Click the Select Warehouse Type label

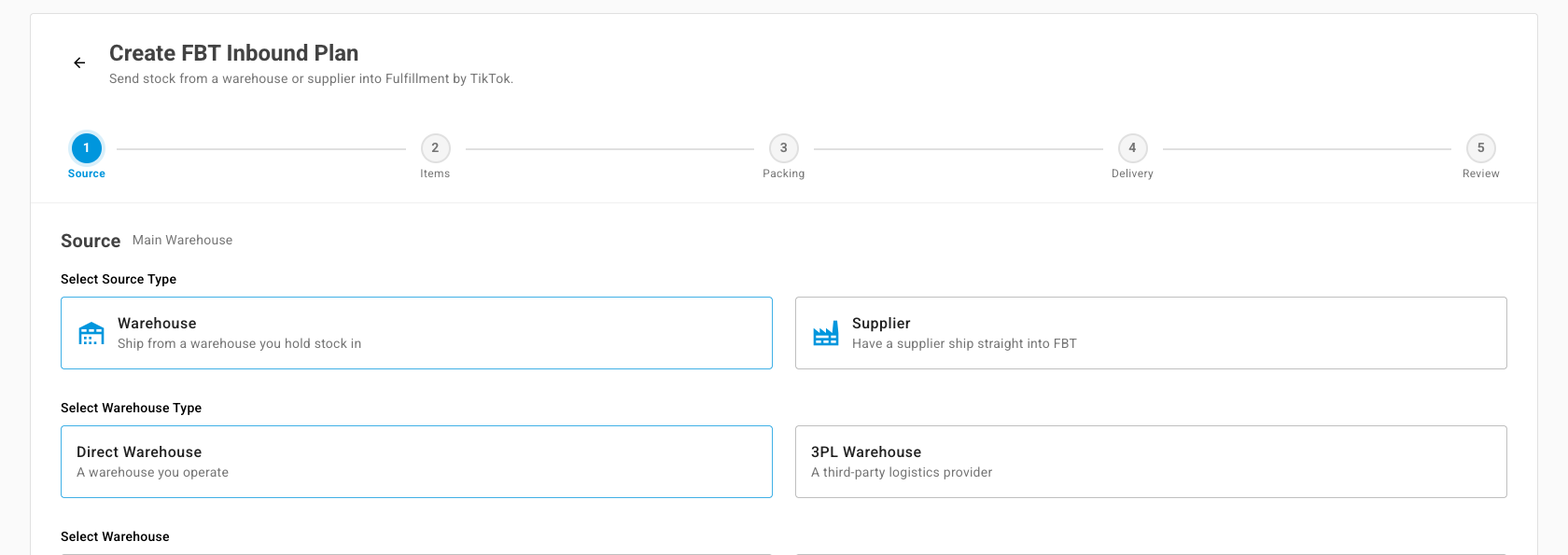[132, 408]
